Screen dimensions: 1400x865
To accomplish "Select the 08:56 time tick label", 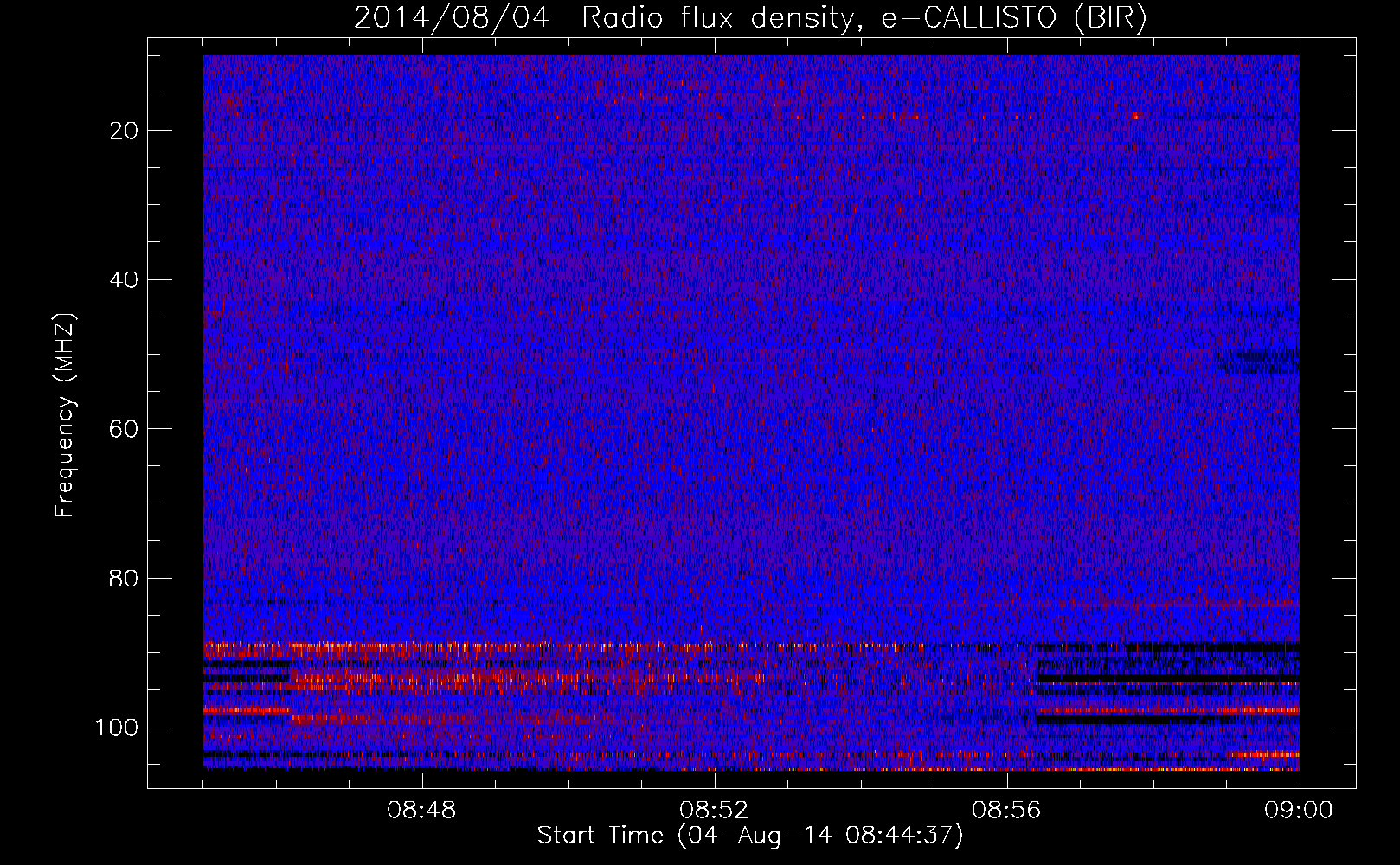I will (1006, 811).
